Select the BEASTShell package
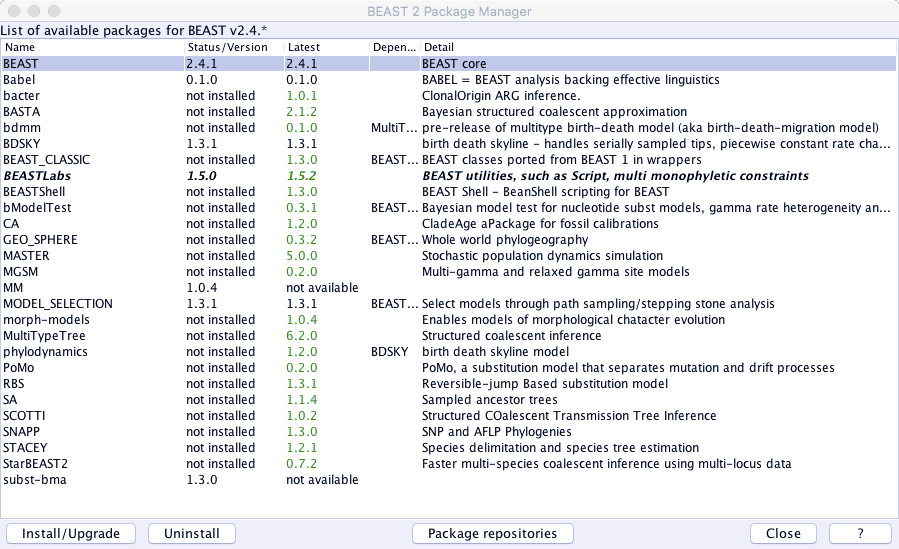The image size is (899, 549). (449, 192)
